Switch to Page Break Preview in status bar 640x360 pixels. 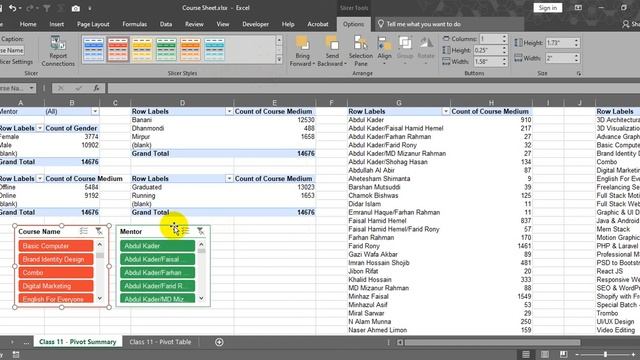click(563, 354)
